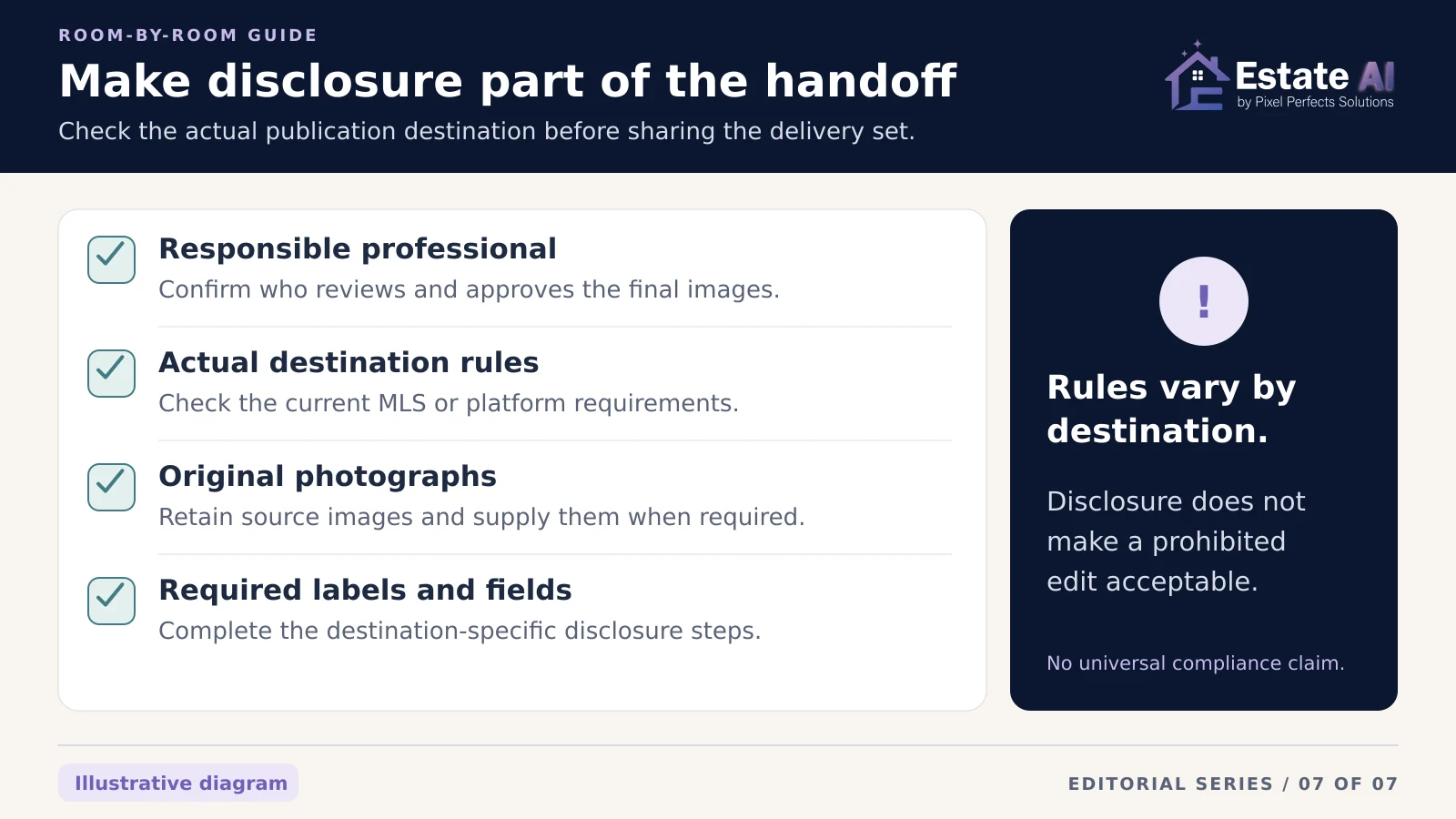The image size is (1456, 819).
Task: Click the "EDITORIAL SERIES / 07 OF 07" footer
Action: coord(1233,784)
